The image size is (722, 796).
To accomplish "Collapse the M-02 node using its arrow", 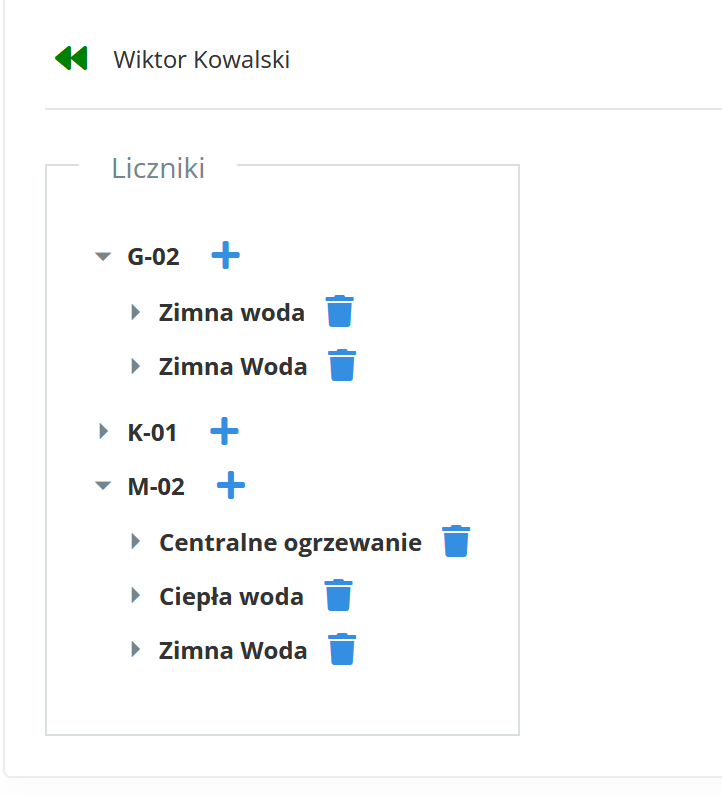I will [102, 487].
